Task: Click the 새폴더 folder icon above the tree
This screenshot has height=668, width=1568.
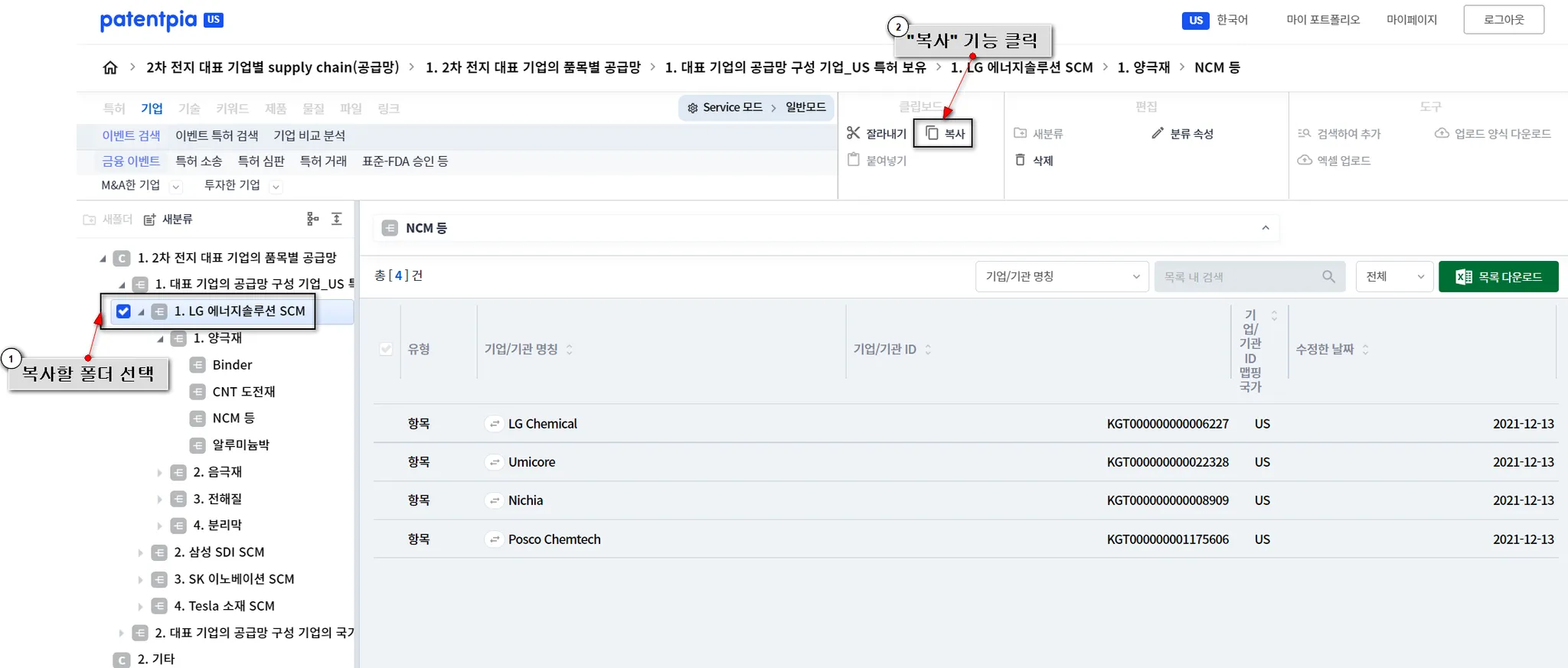Action: tap(90, 220)
